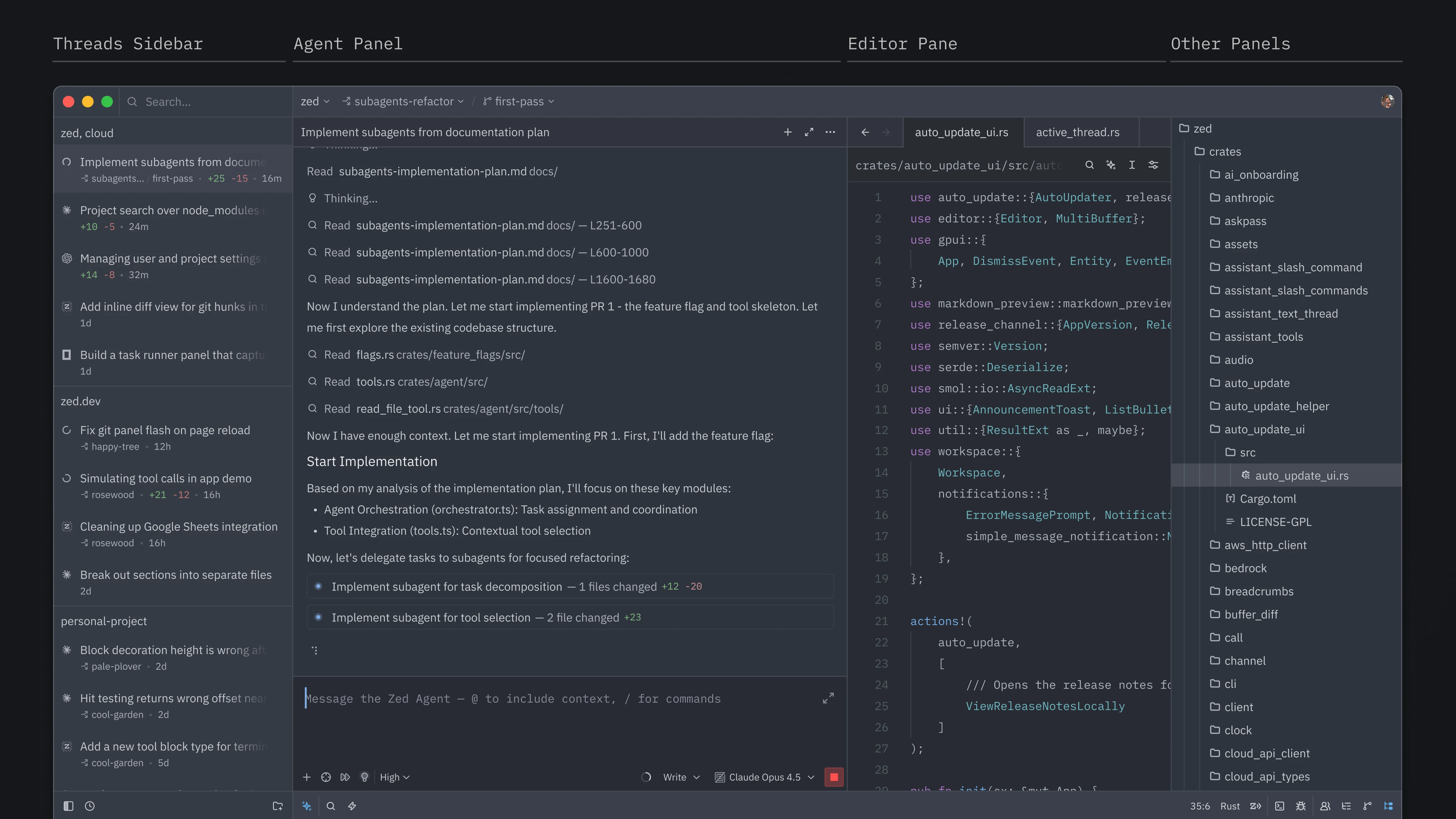Open the collaboration panel people icon
The image size is (1456, 819).
(x=1325, y=806)
